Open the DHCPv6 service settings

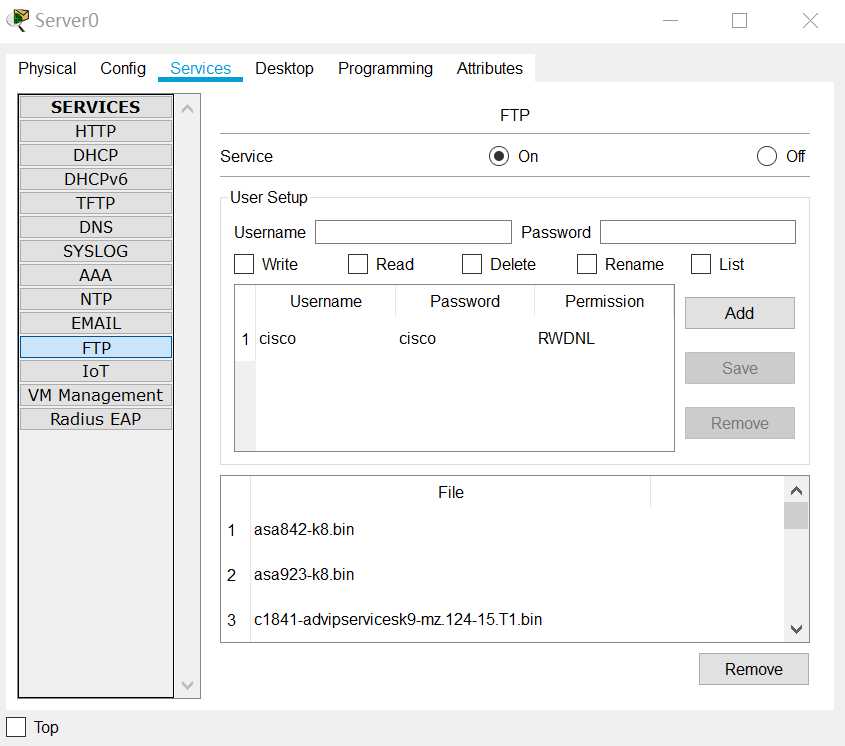(x=96, y=179)
